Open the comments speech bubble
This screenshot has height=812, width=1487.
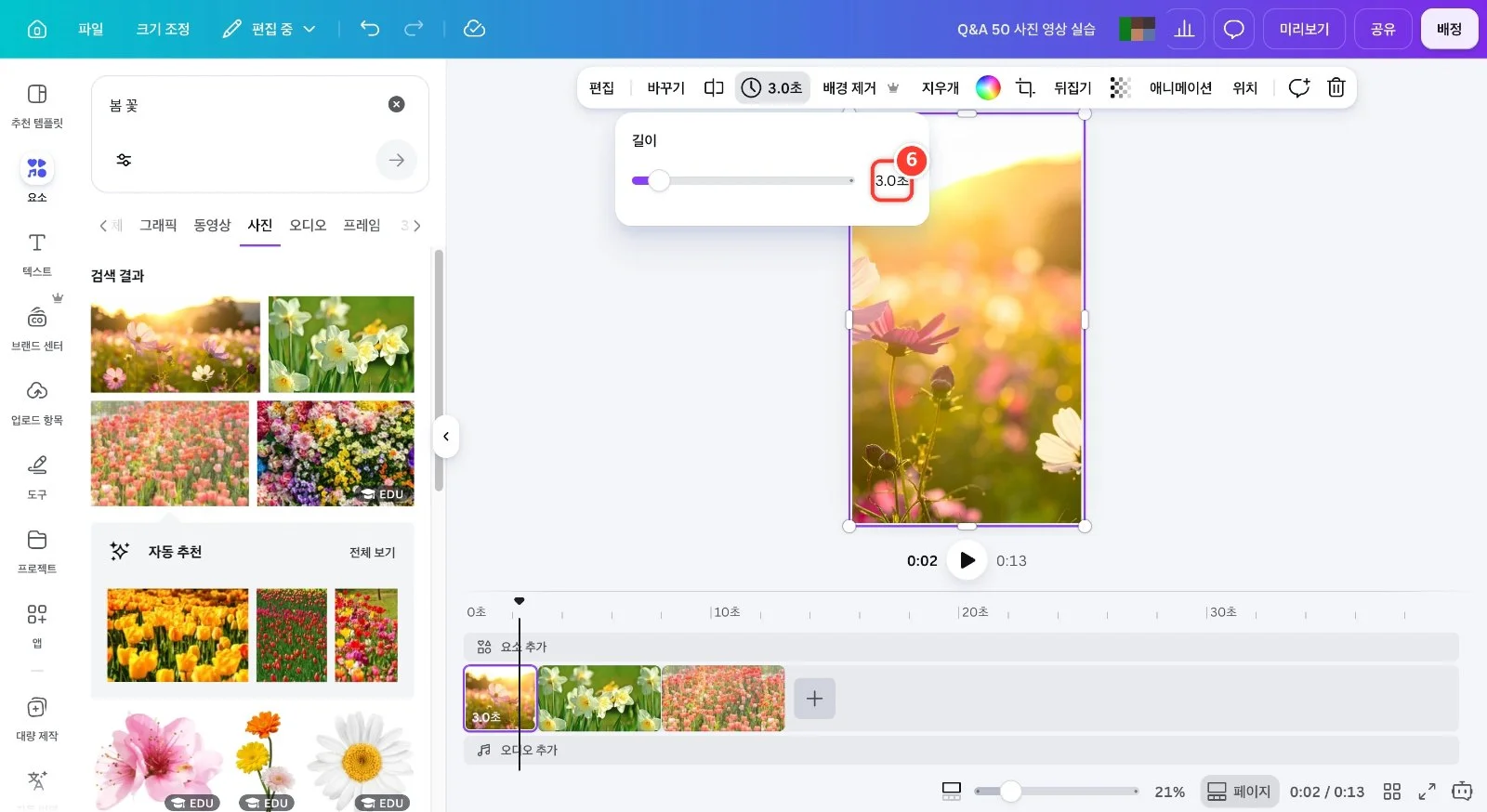coord(1233,29)
